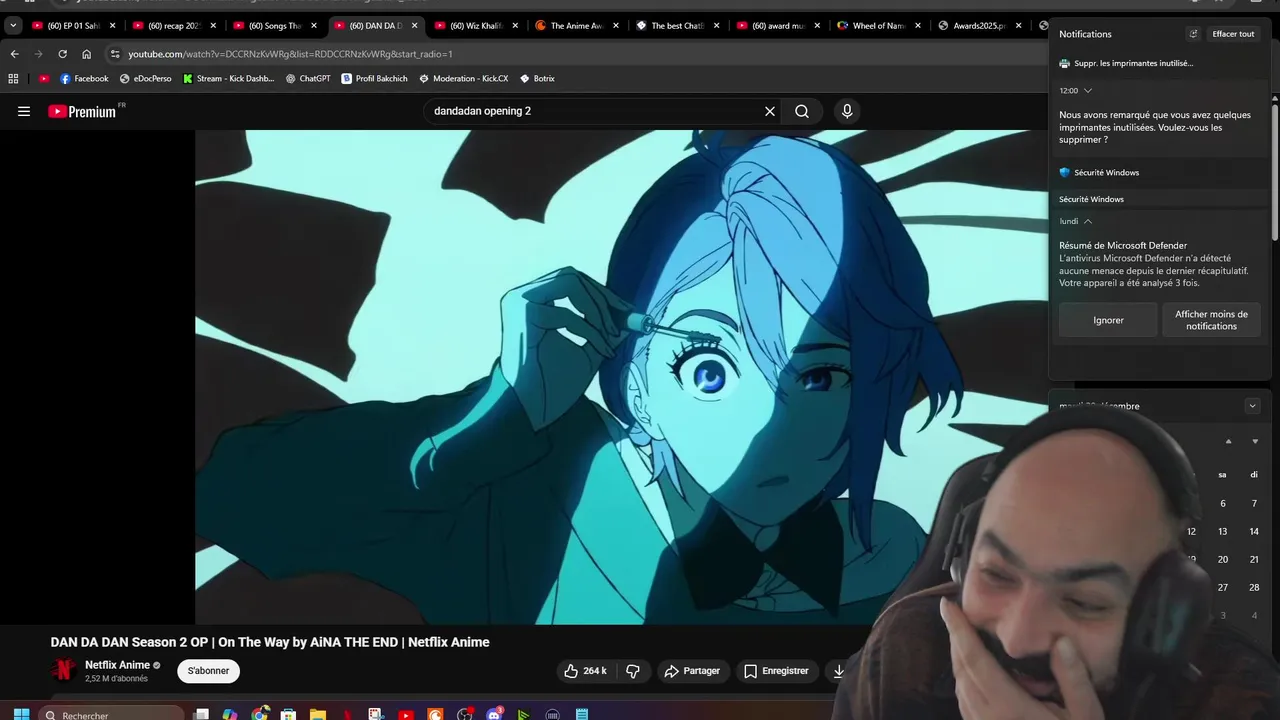Open the tab search dropdown arrow

13,26
